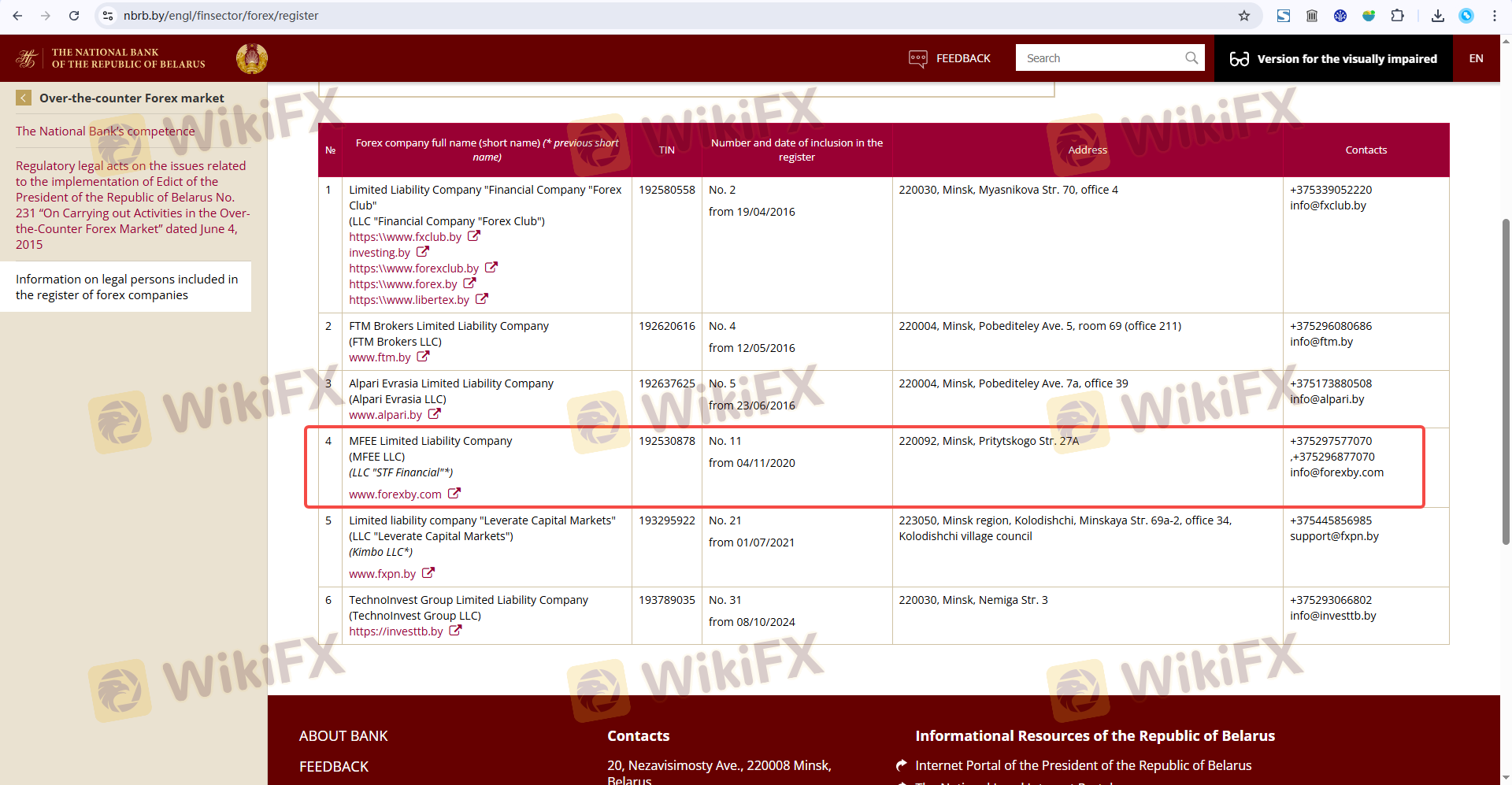Click the Belarus coat of arms emblem
The width and height of the screenshot is (1512, 785).
point(252,59)
